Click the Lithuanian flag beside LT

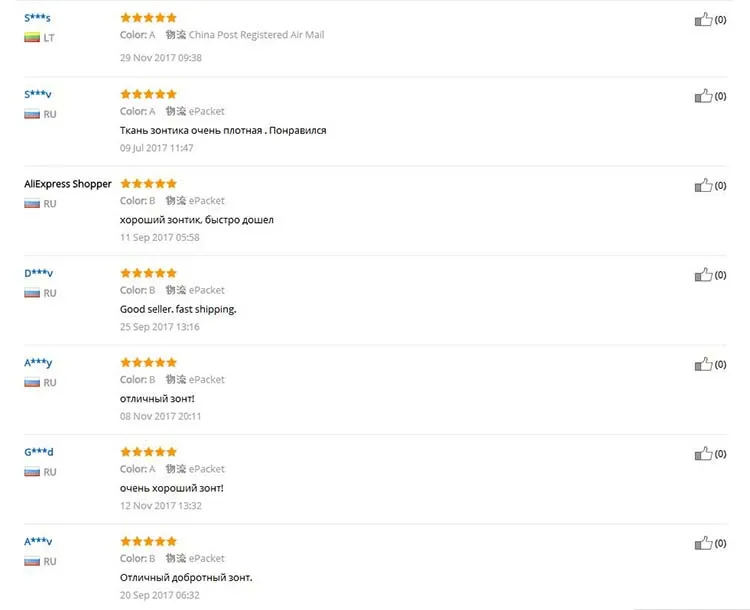click(31, 37)
